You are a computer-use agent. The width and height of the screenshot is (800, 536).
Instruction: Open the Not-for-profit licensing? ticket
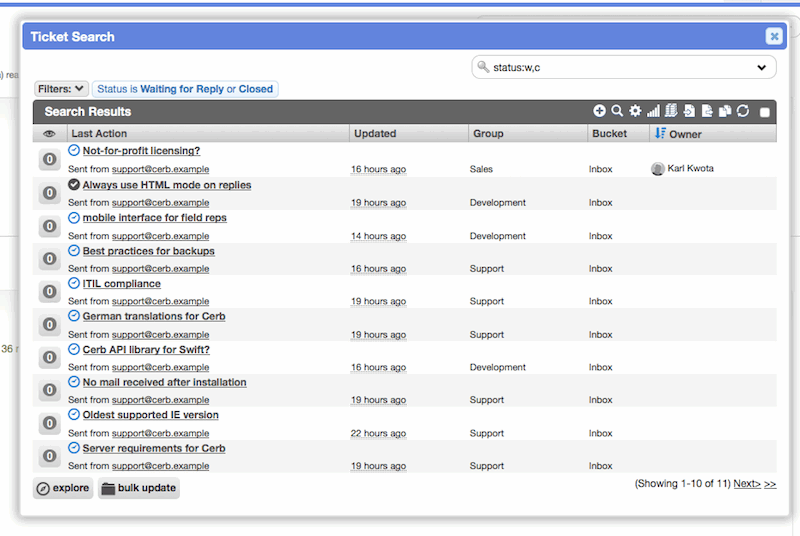pyautogui.click(x=141, y=151)
